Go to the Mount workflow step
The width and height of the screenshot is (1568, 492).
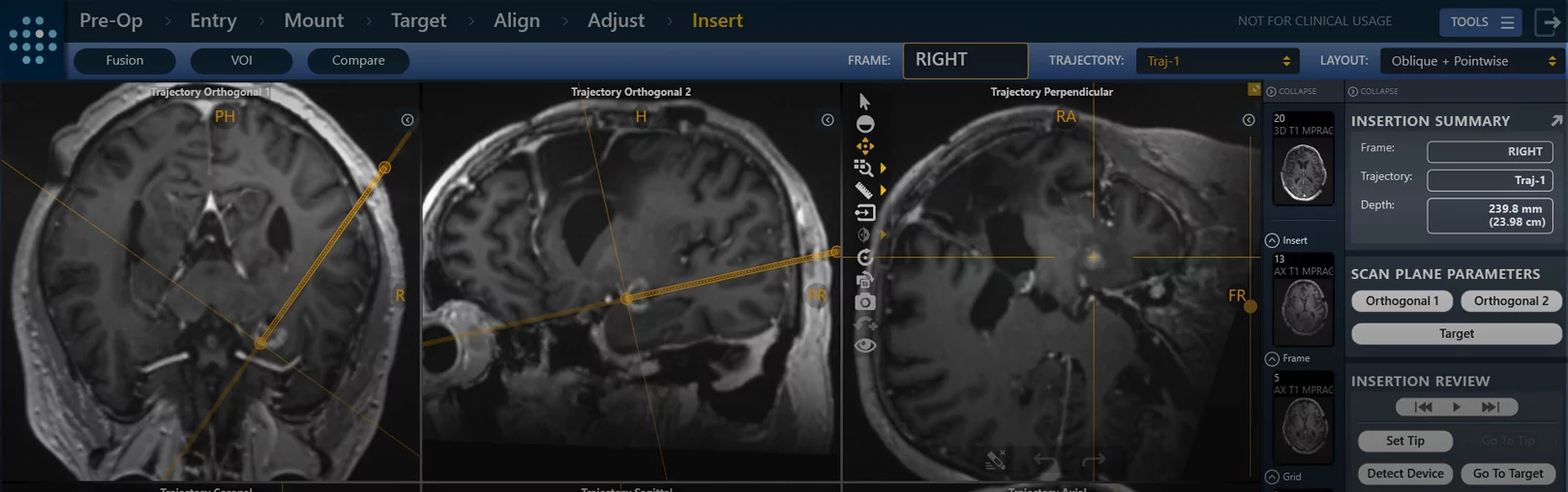[x=314, y=20]
